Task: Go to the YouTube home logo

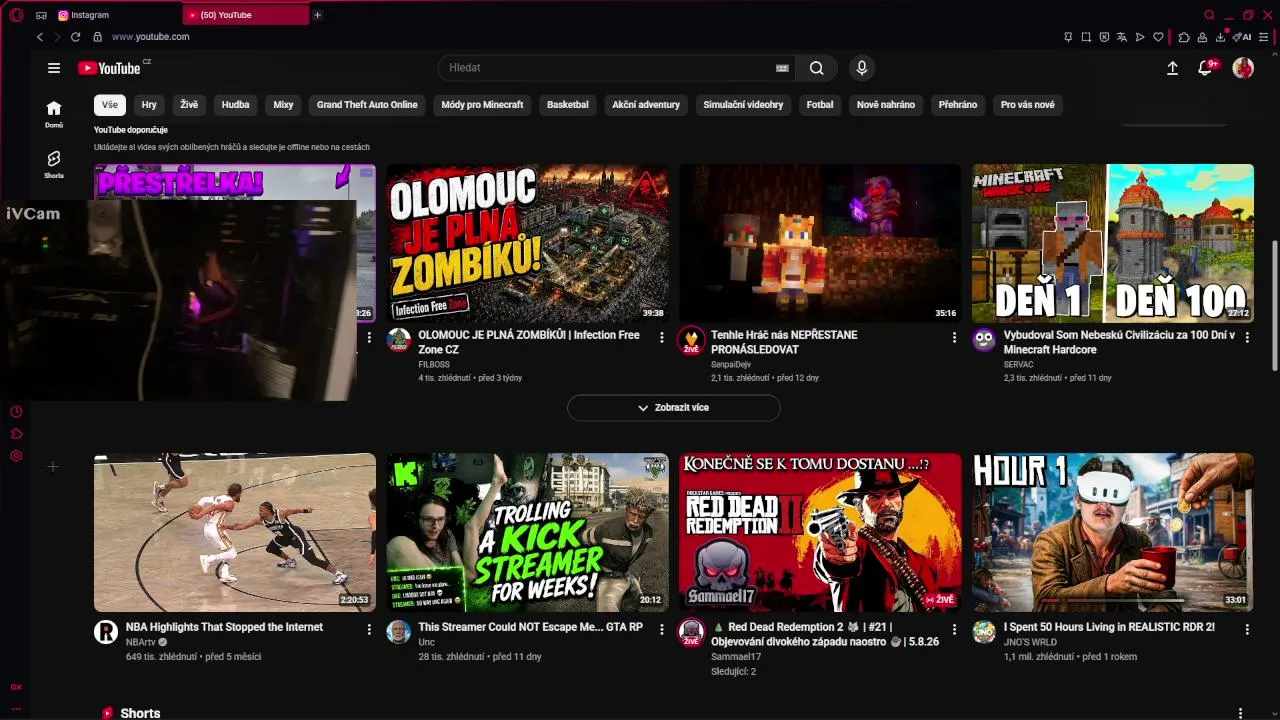Action: pos(109,68)
